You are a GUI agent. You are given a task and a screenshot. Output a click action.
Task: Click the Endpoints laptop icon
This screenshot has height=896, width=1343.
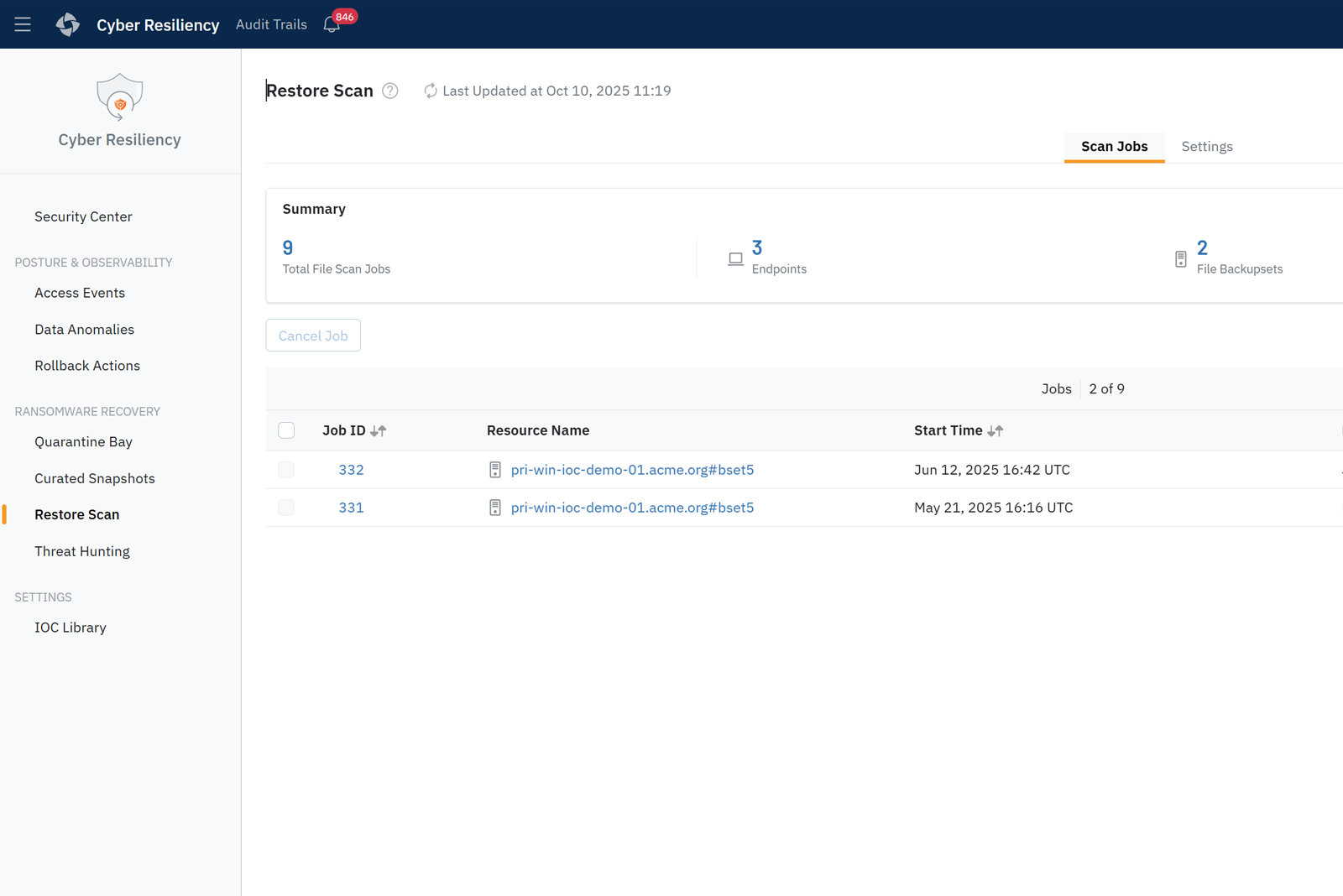click(735, 259)
